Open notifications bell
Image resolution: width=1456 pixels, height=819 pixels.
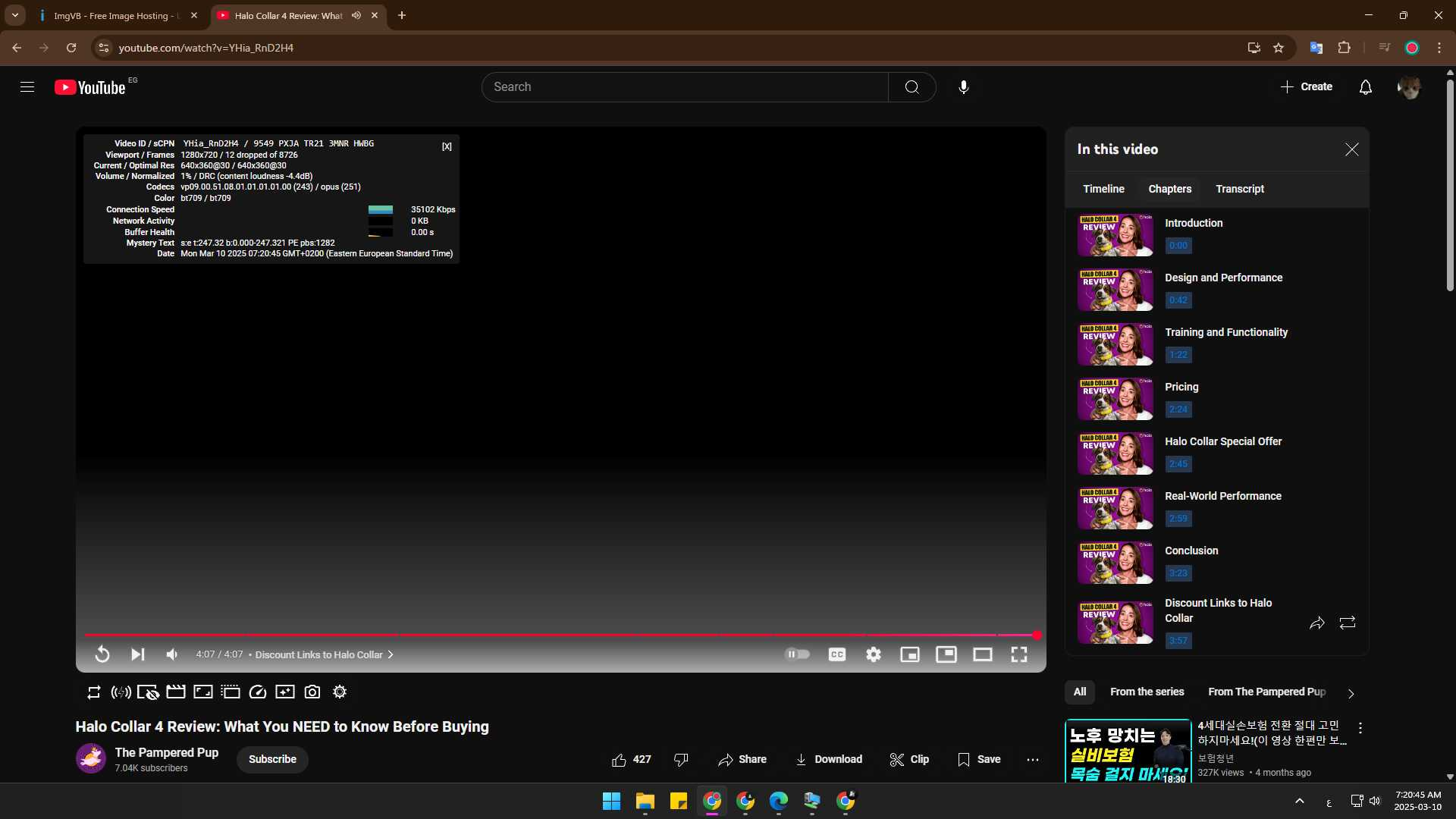pos(1365,87)
